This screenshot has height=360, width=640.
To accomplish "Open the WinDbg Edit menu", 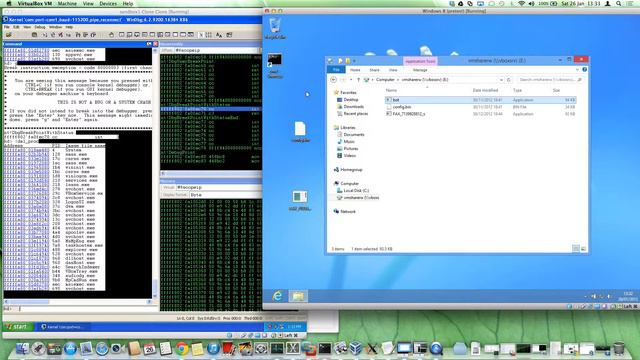I will pyautogui.click(x=16, y=27).
